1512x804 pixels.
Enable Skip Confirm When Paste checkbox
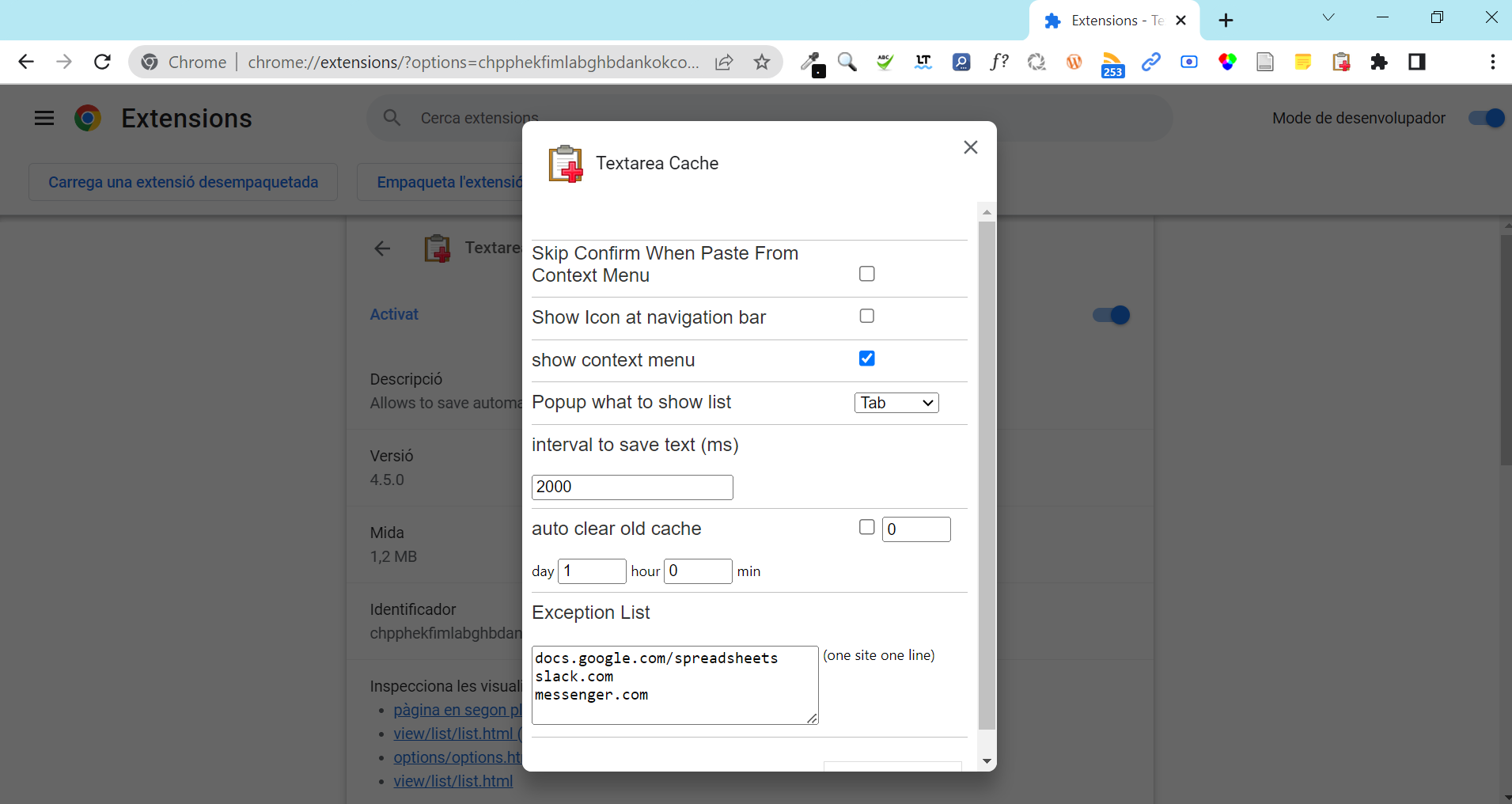pos(866,274)
